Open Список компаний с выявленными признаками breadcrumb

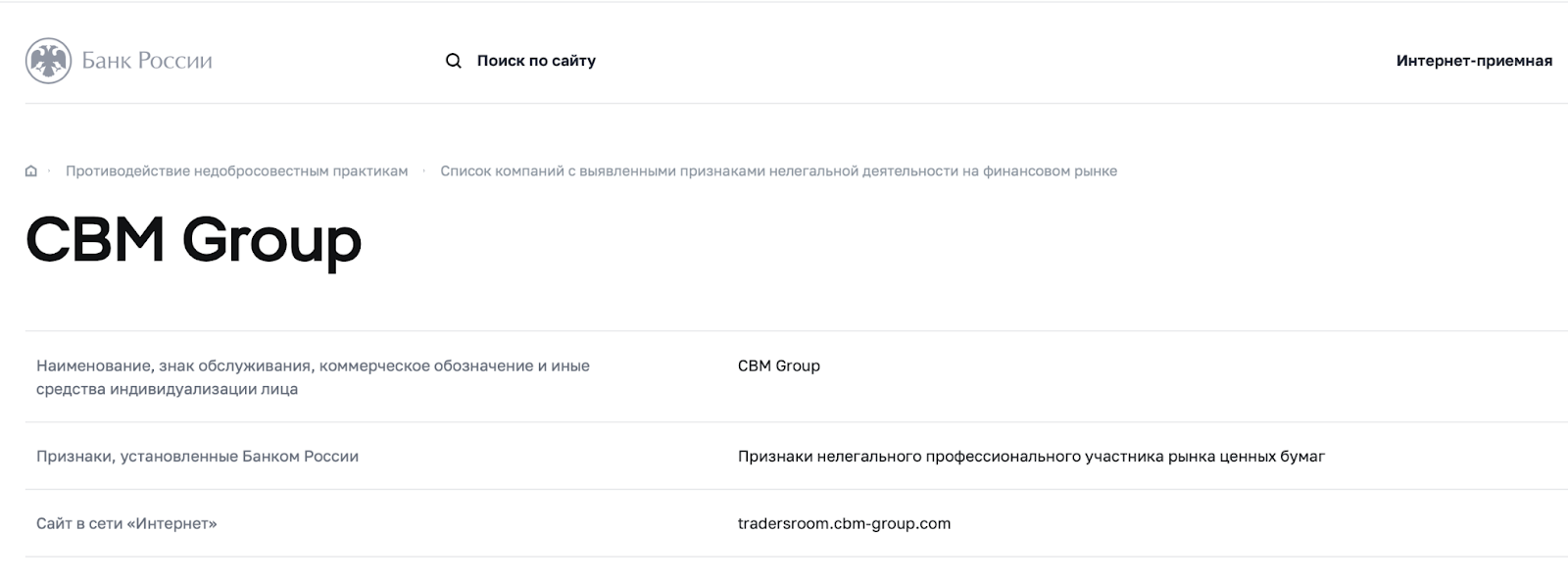778,171
